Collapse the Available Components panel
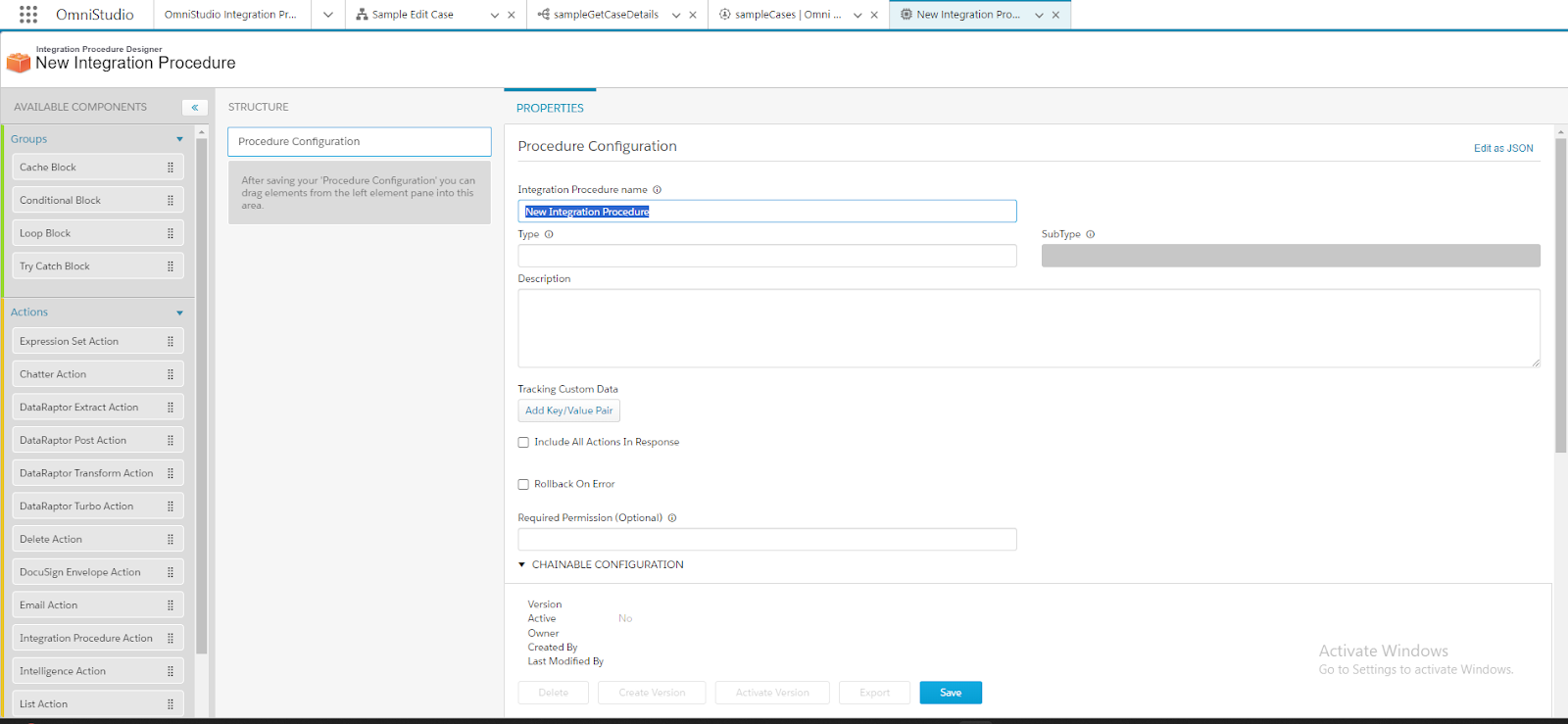 [195, 108]
